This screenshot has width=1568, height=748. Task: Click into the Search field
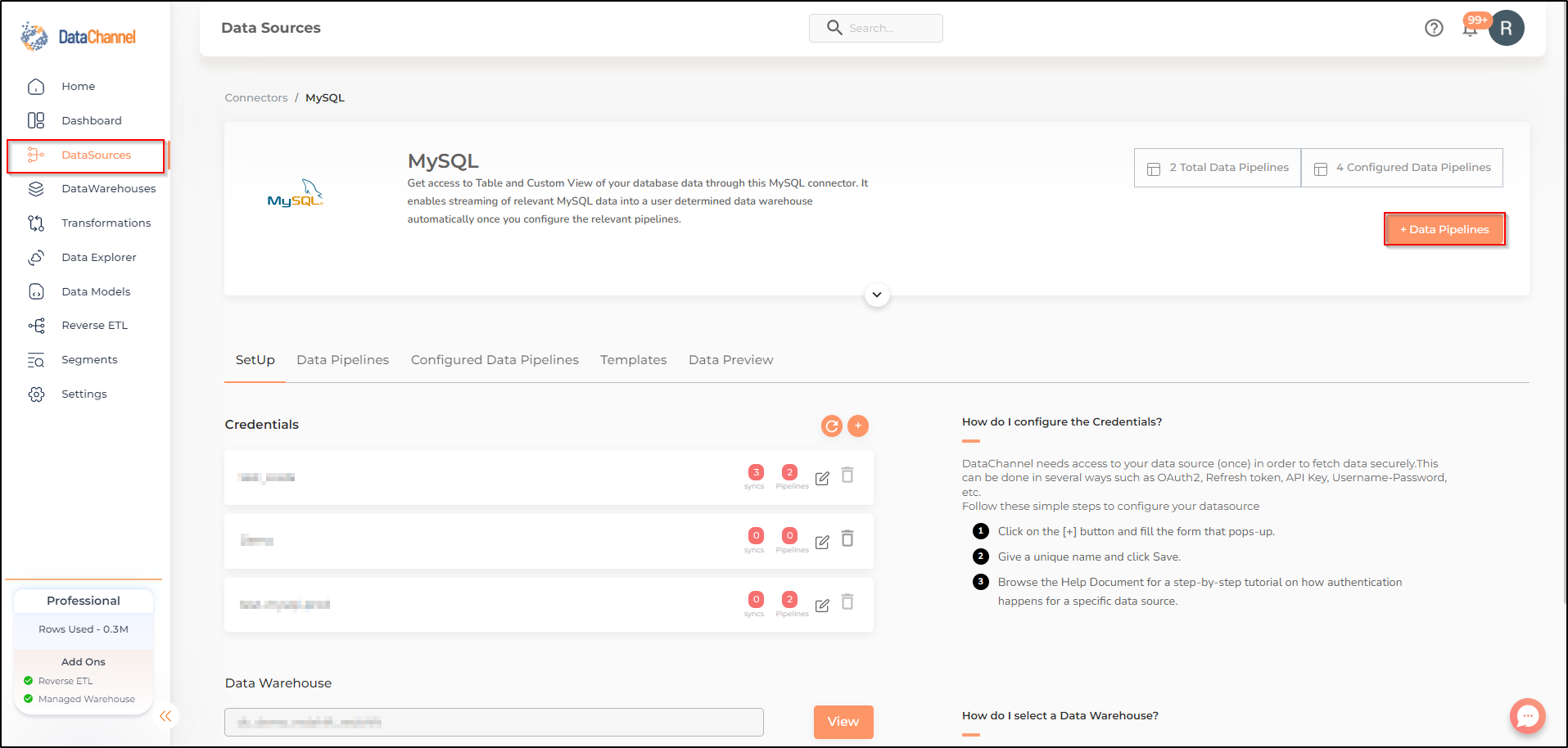(x=876, y=28)
